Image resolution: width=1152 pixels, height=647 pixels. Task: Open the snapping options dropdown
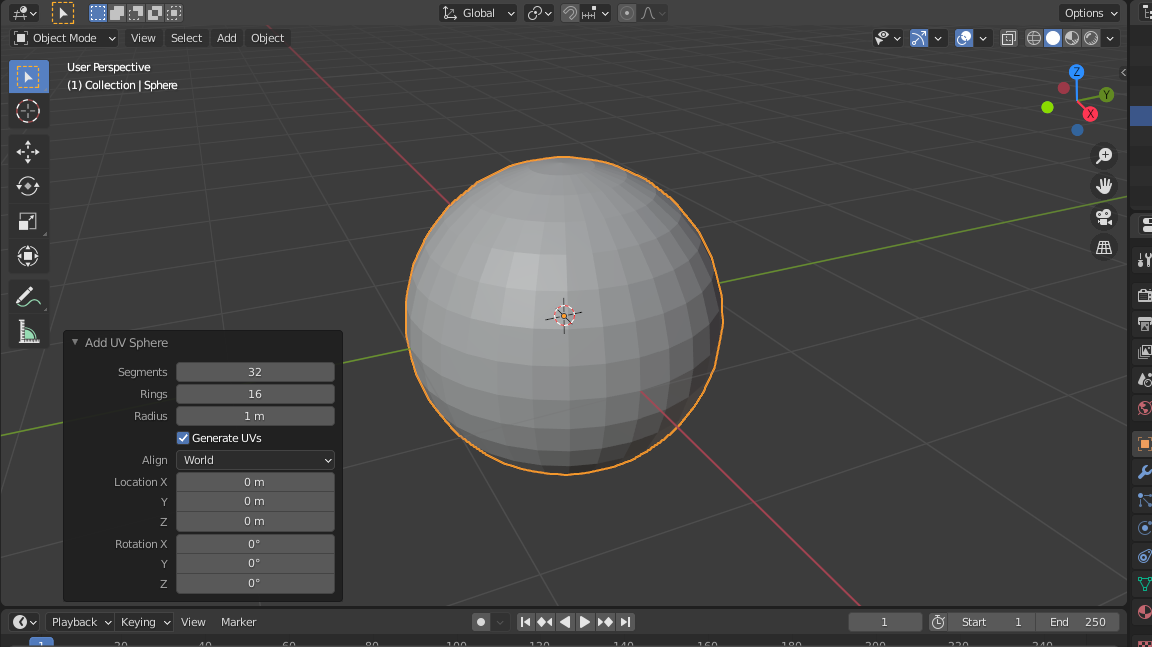click(596, 13)
